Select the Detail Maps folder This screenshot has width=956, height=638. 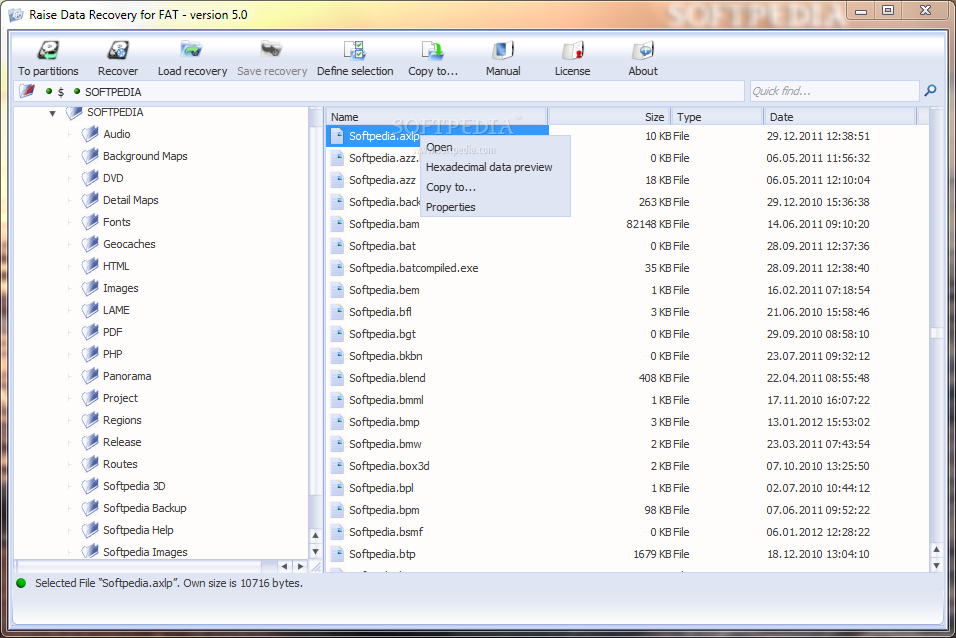130,200
